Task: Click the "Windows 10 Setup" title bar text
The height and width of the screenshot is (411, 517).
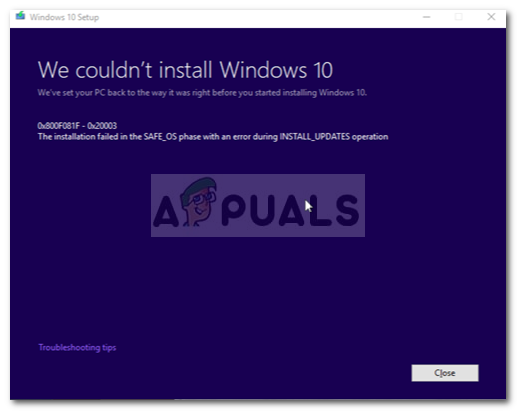Action: (x=64, y=17)
